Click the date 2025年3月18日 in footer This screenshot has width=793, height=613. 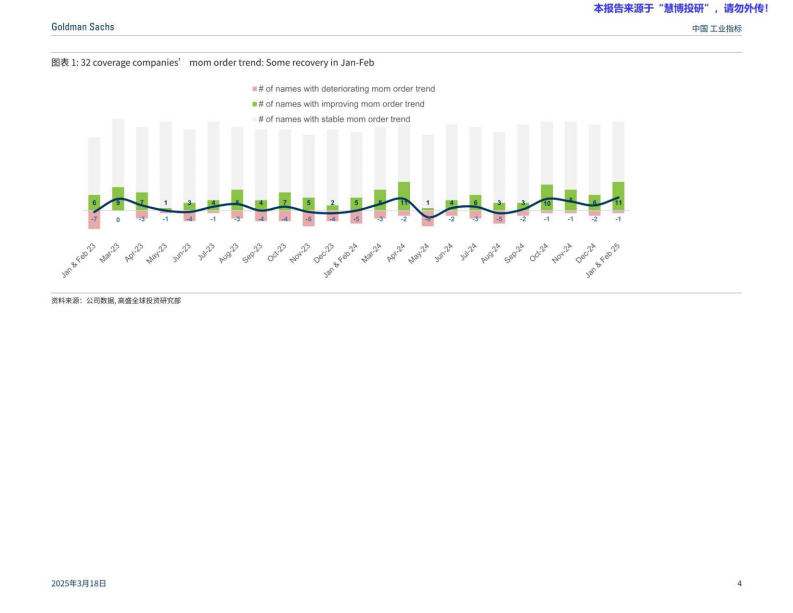(79, 583)
